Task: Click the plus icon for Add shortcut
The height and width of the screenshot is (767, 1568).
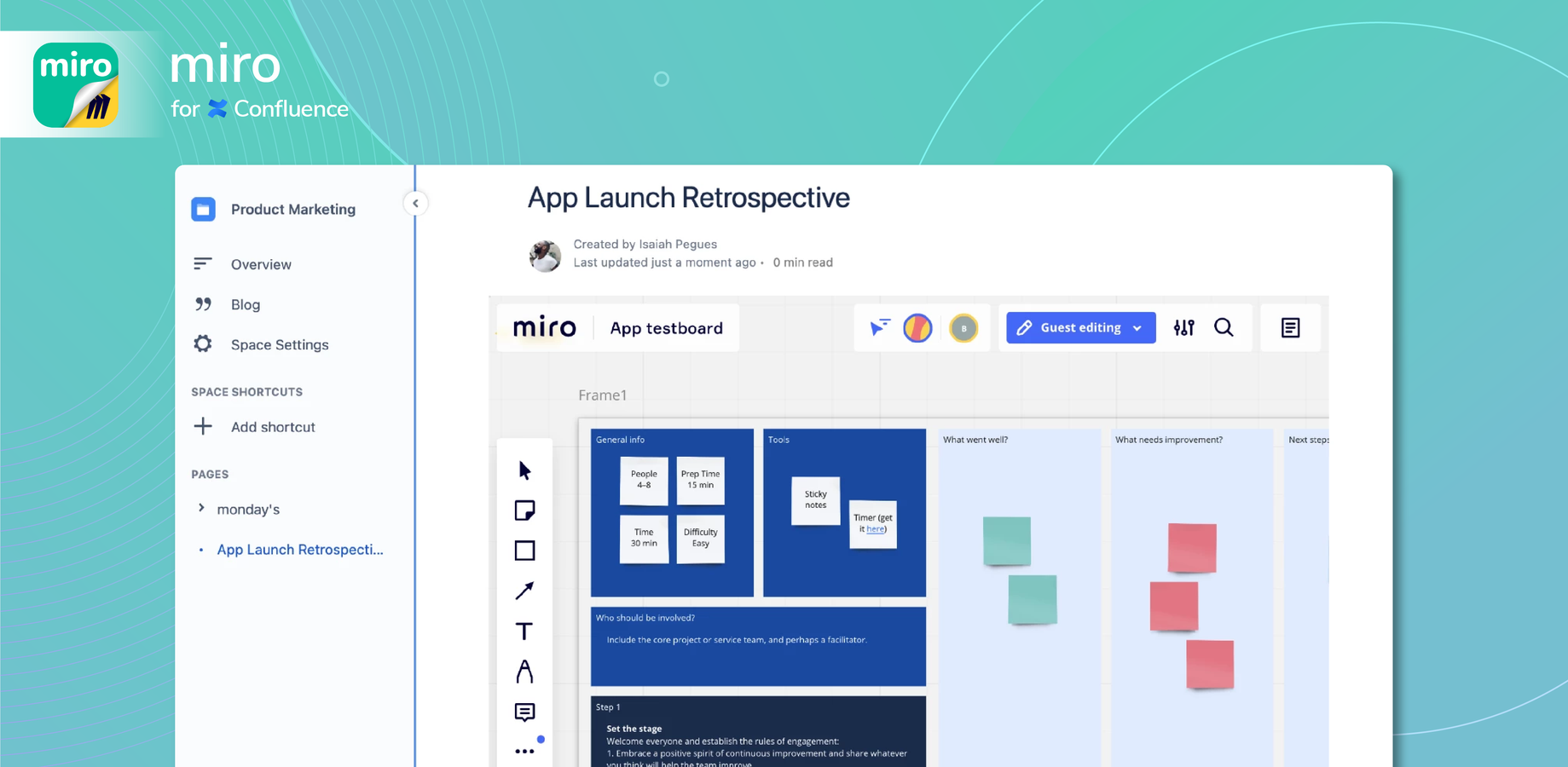Action: click(x=203, y=426)
